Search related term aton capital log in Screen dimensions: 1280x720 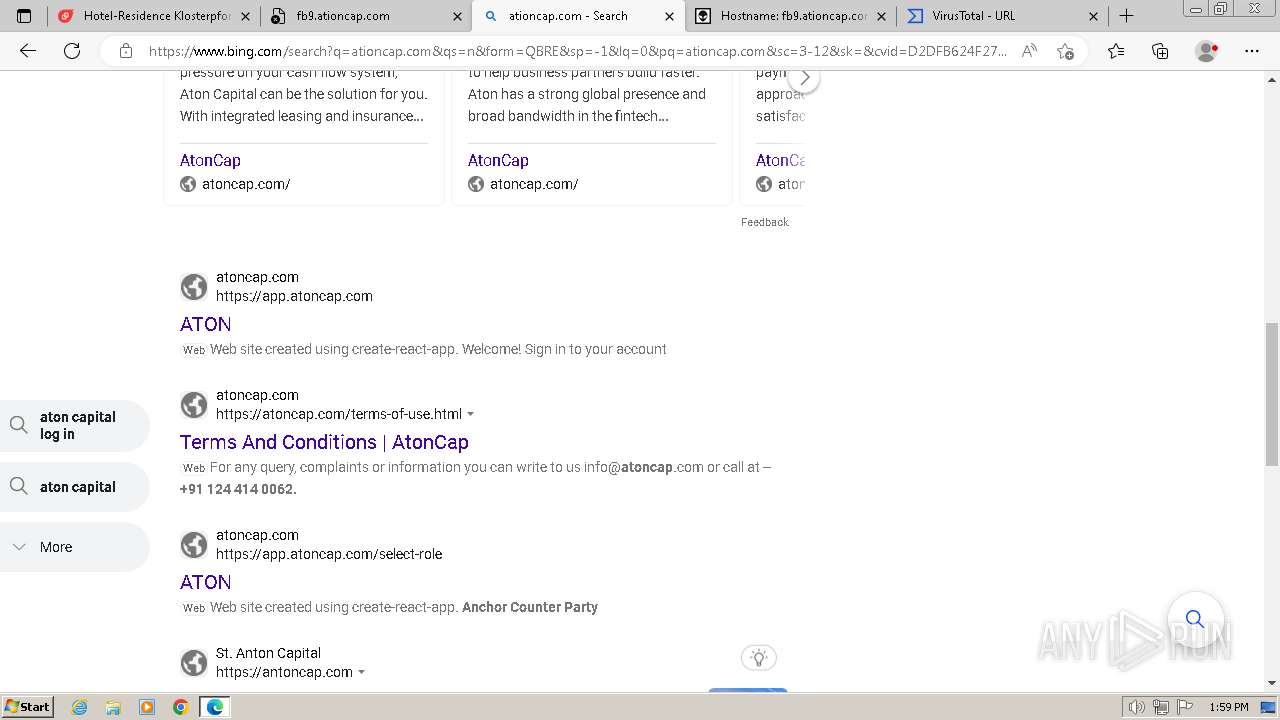[x=74, y=425]
